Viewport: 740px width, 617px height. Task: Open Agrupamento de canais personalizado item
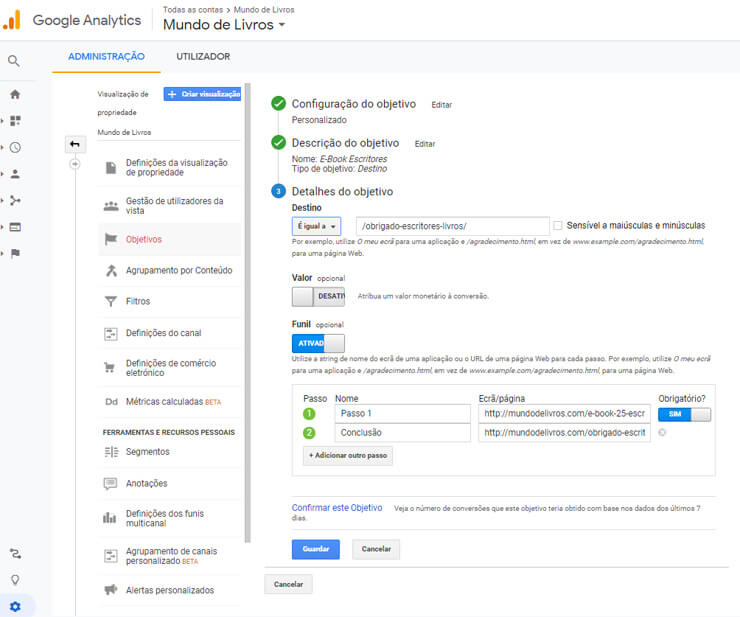coord(169,556)
